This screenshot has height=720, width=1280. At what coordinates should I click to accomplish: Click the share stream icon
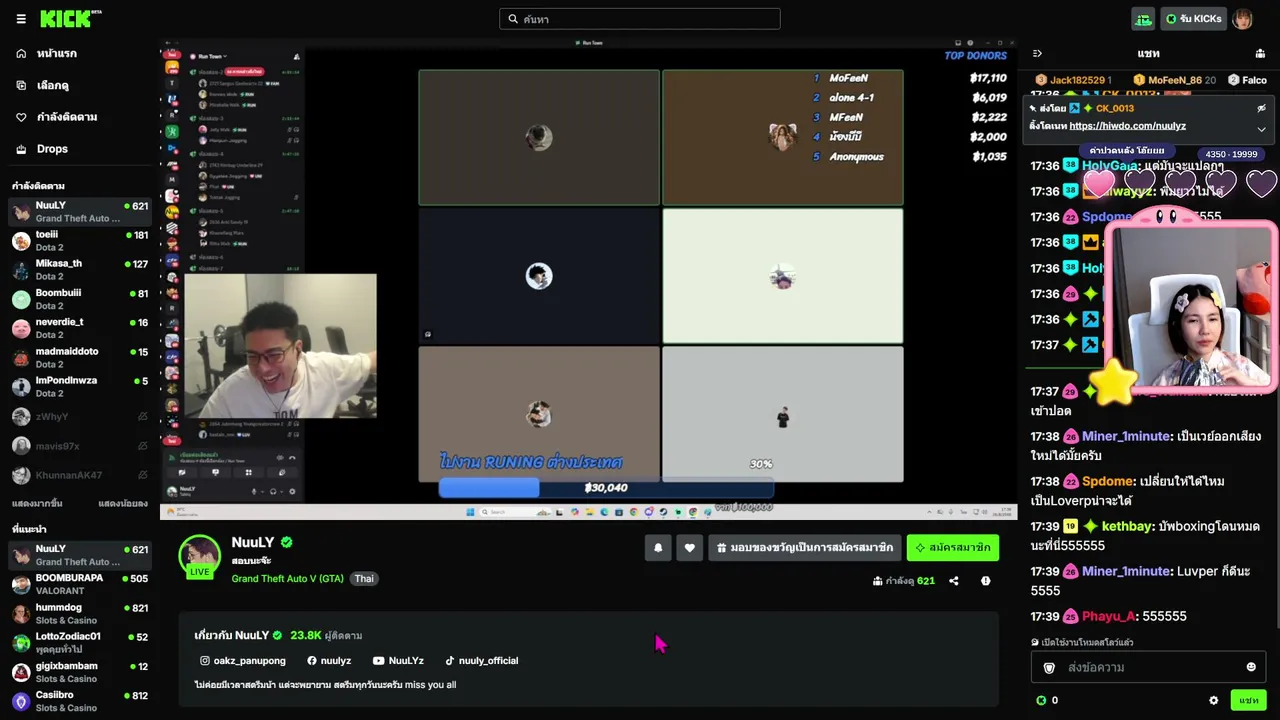(954, 581)
